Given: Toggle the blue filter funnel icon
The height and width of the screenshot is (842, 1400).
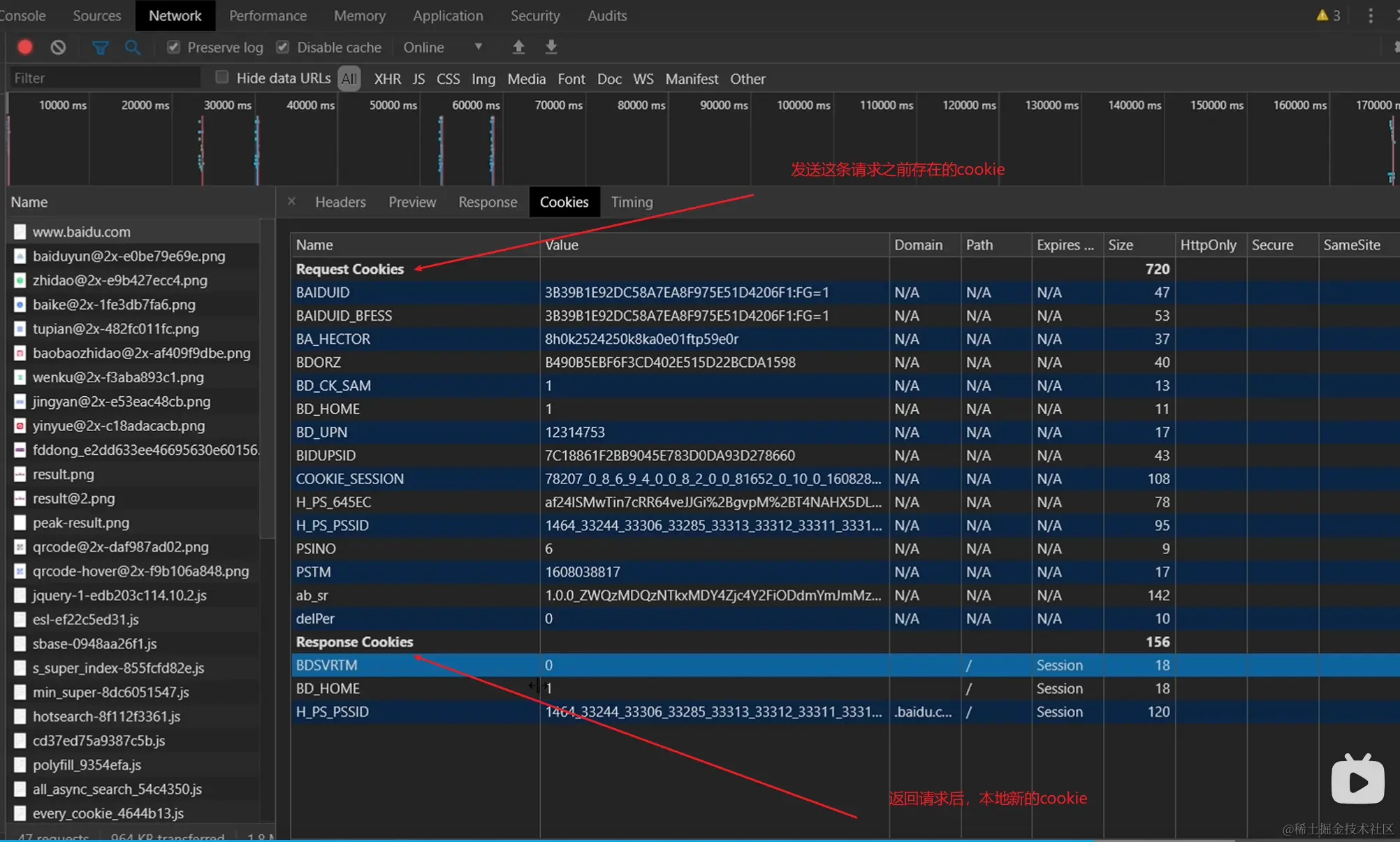Looking at the screenshot, I should pos(100,47).
